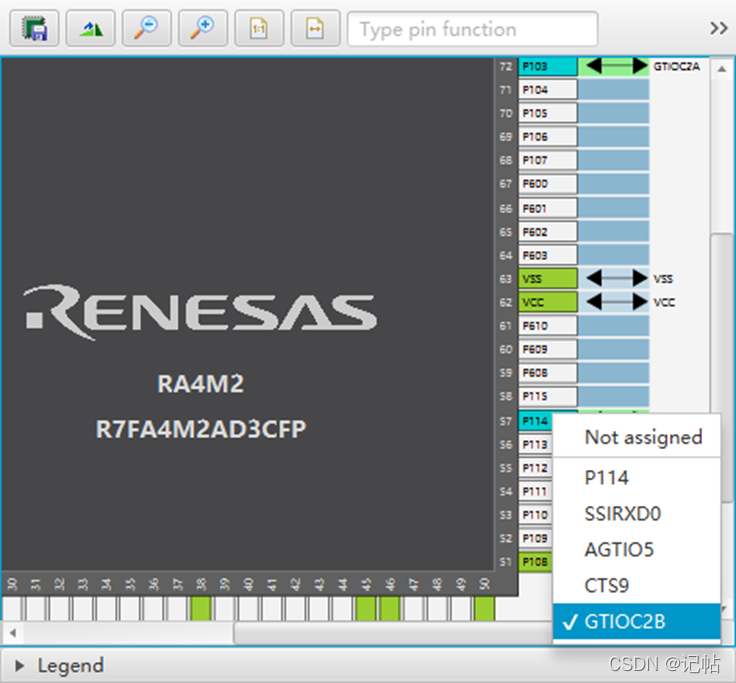
Task: Click pin 65 P602 box
Action: [x=547, y=232]
